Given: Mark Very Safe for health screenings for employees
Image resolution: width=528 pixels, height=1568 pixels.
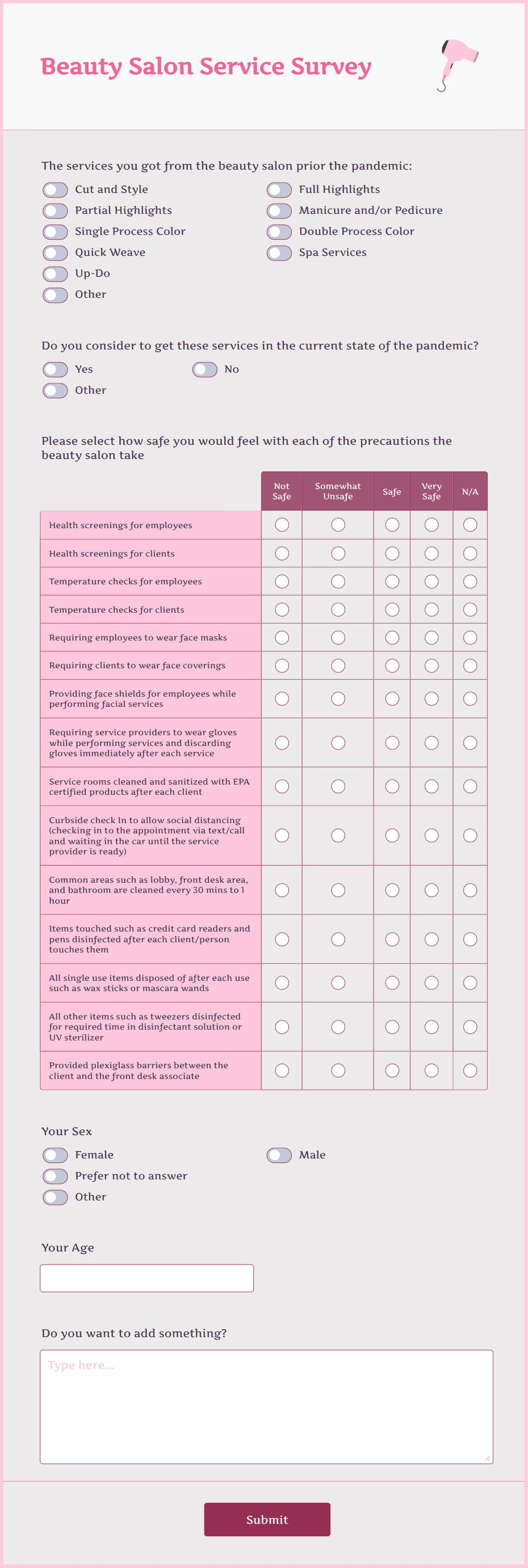Looking at the screenshot, I should (431, 525).
